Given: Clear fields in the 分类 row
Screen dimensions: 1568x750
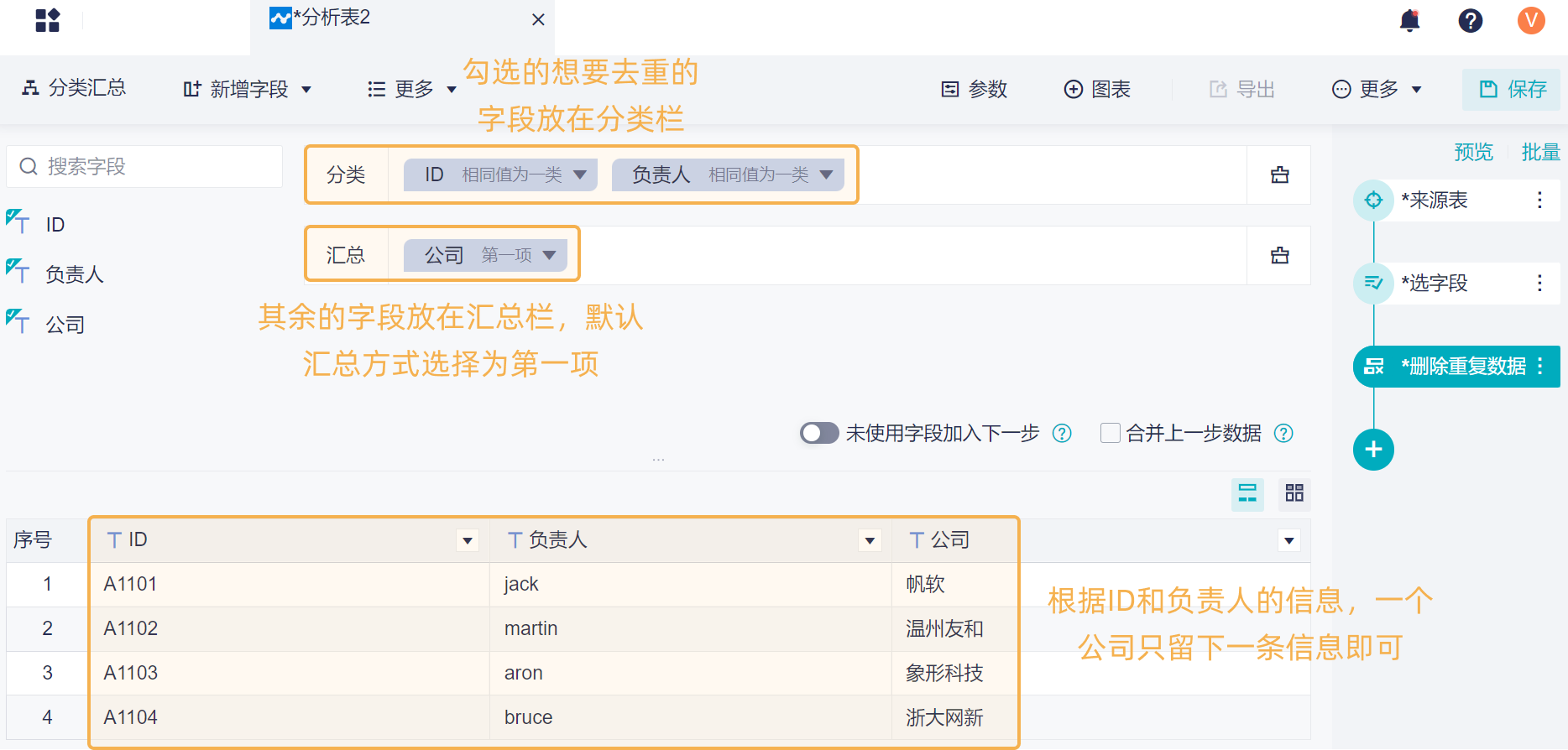Looking at the screenshot, I should [x=1279, y=175].
